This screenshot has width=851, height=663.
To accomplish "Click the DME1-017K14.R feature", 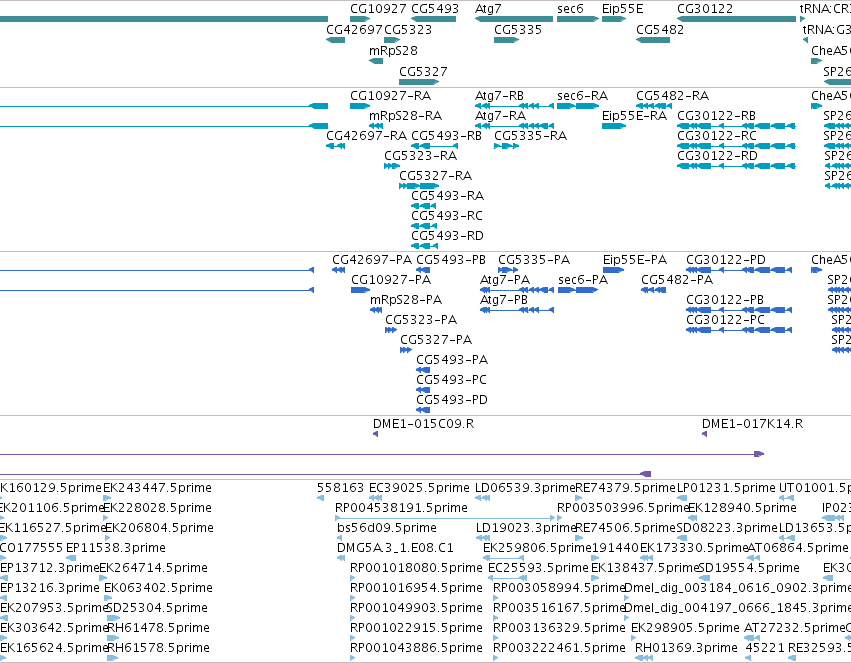I will point(704,434).
